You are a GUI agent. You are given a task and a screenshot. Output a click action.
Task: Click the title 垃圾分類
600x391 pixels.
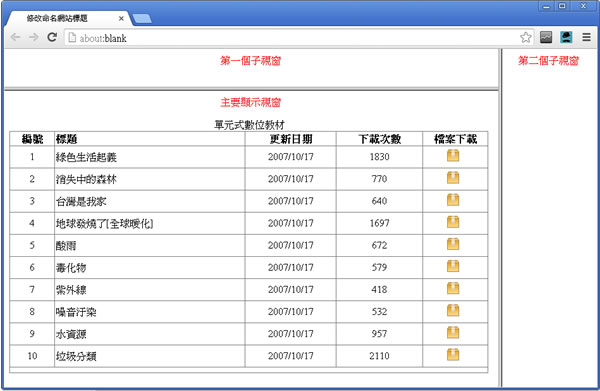pyautogui.click(x=76, y=357)
